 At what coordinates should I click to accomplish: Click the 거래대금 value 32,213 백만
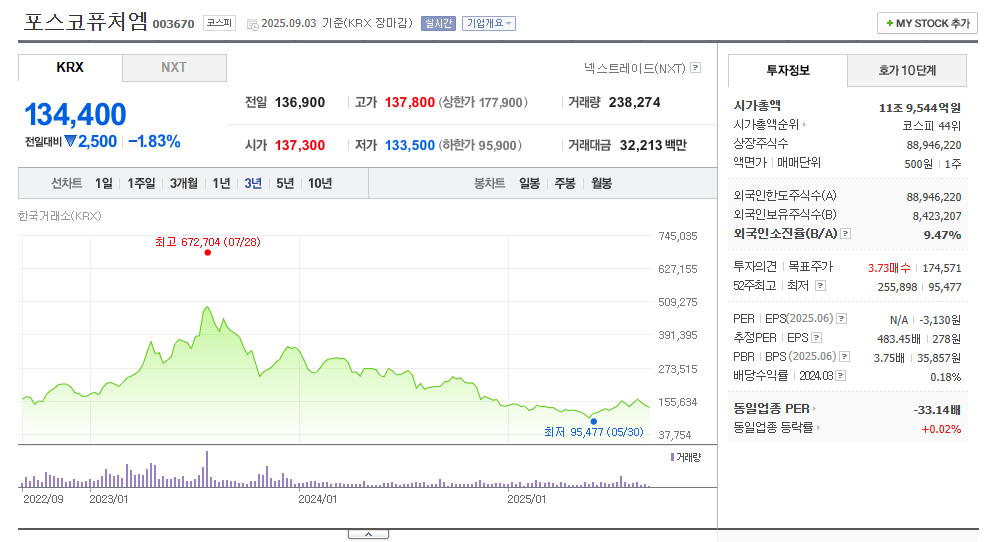(x=653, y=146)
